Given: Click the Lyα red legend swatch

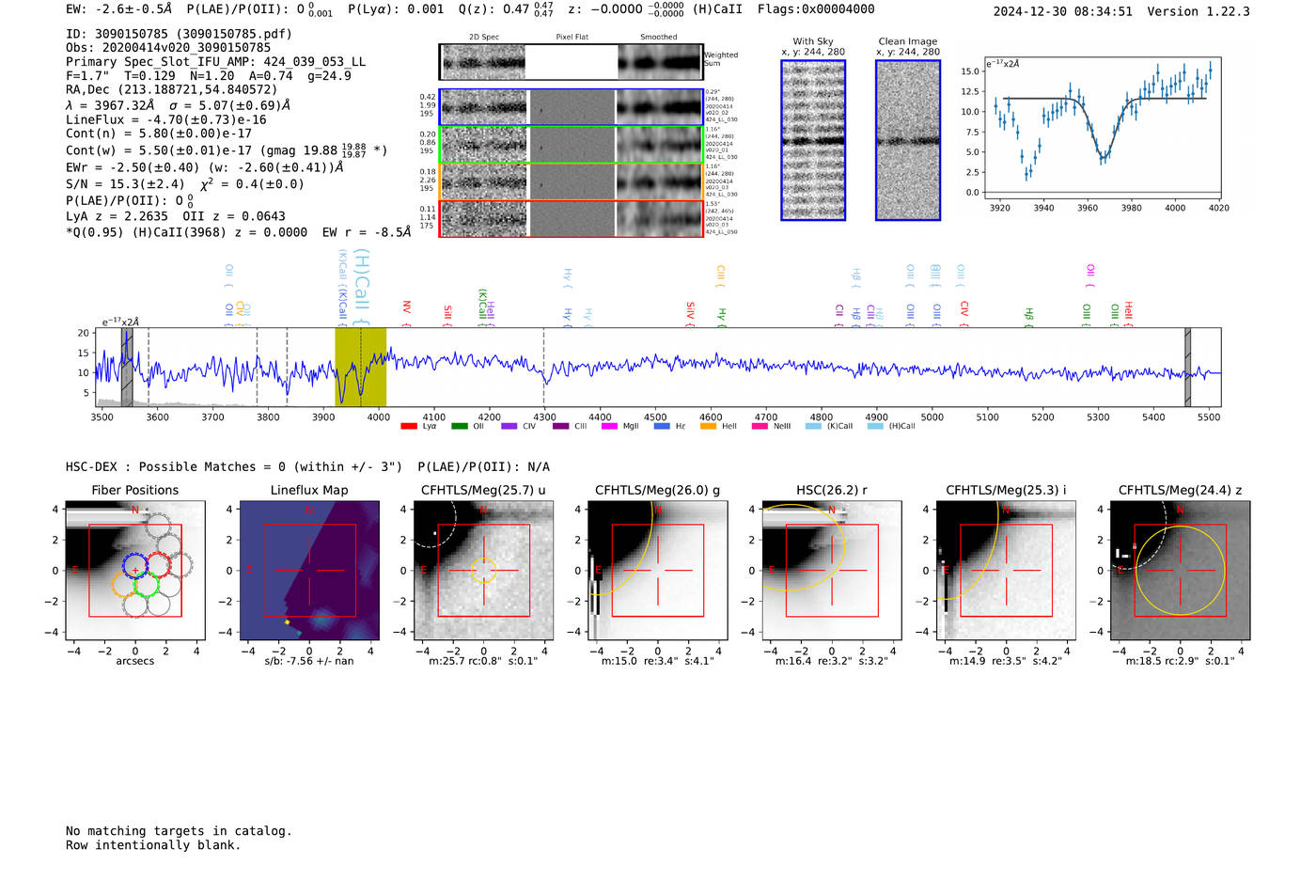Looking at the screenshot, I should [408, 426].
